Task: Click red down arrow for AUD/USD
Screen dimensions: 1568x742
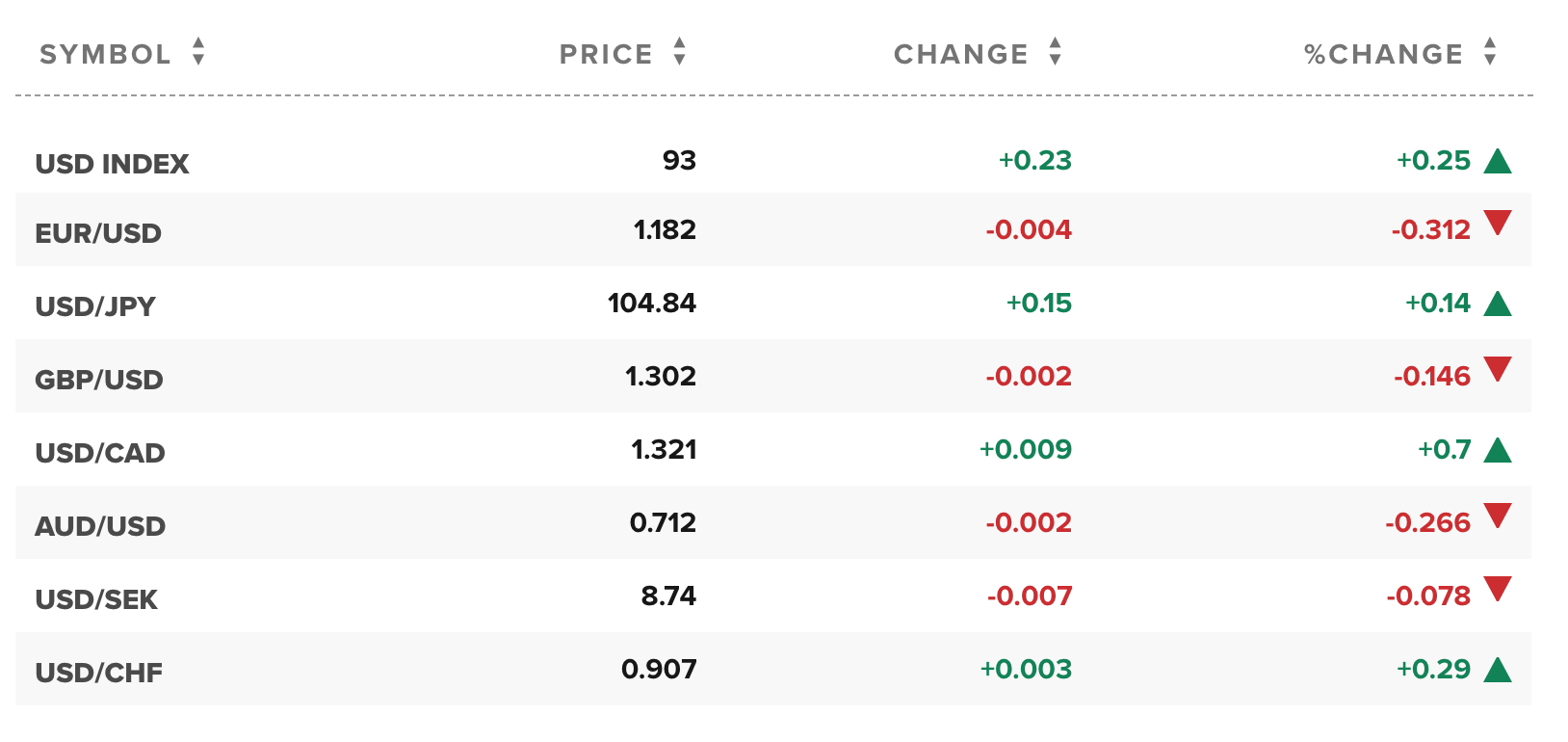Action: [x=1498, y=516]
